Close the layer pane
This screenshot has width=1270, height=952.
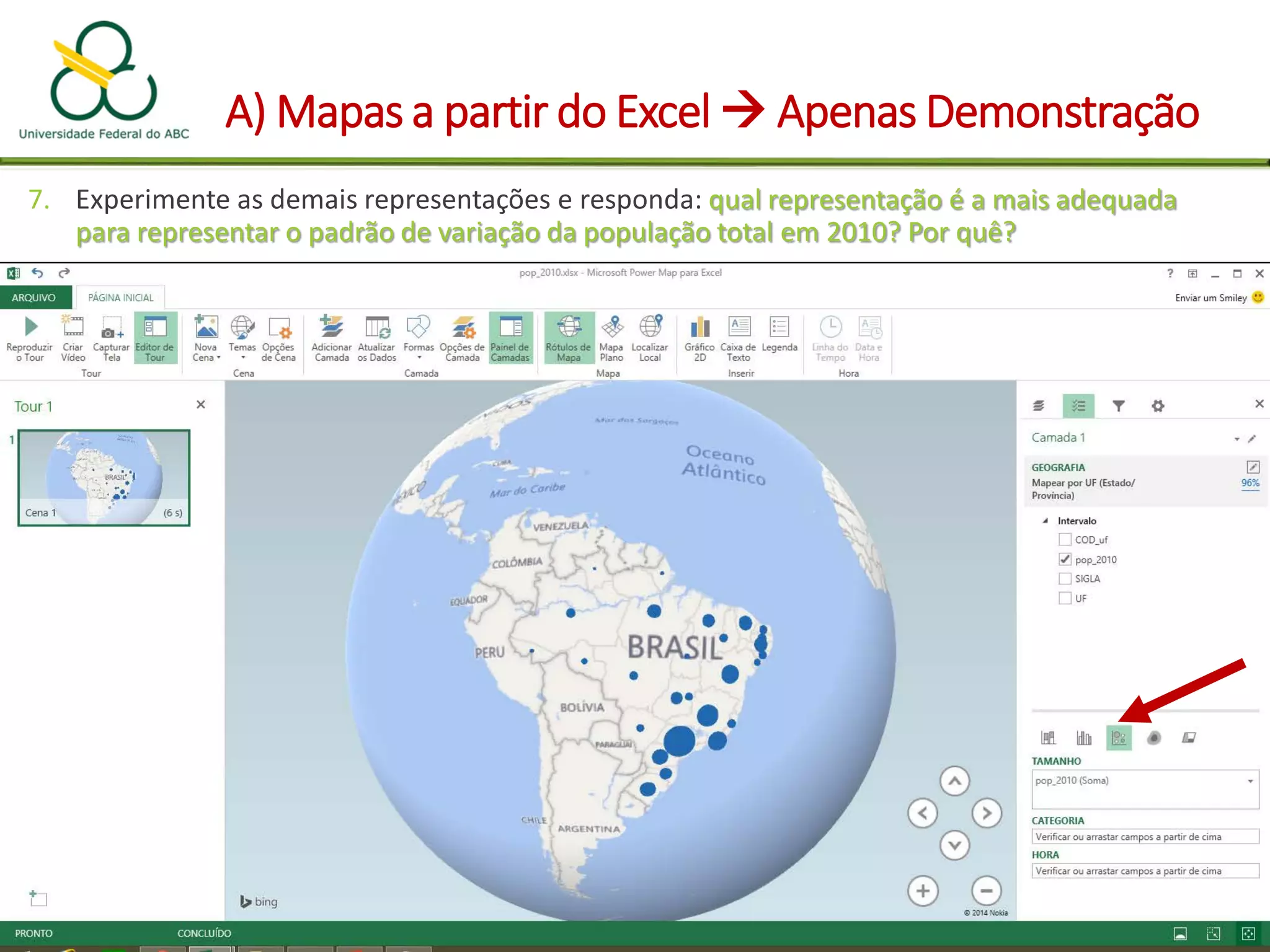(x=1259, y=403)
